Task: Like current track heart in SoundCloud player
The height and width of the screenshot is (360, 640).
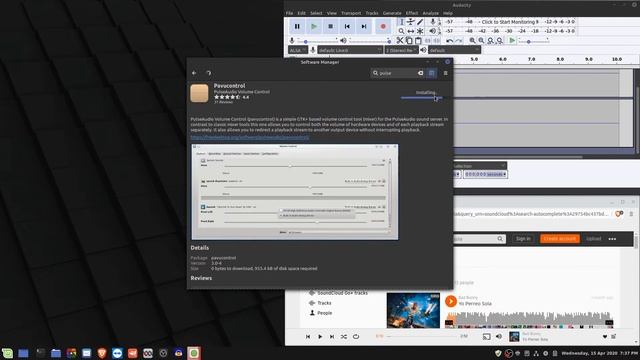Action: click(605, 337)
